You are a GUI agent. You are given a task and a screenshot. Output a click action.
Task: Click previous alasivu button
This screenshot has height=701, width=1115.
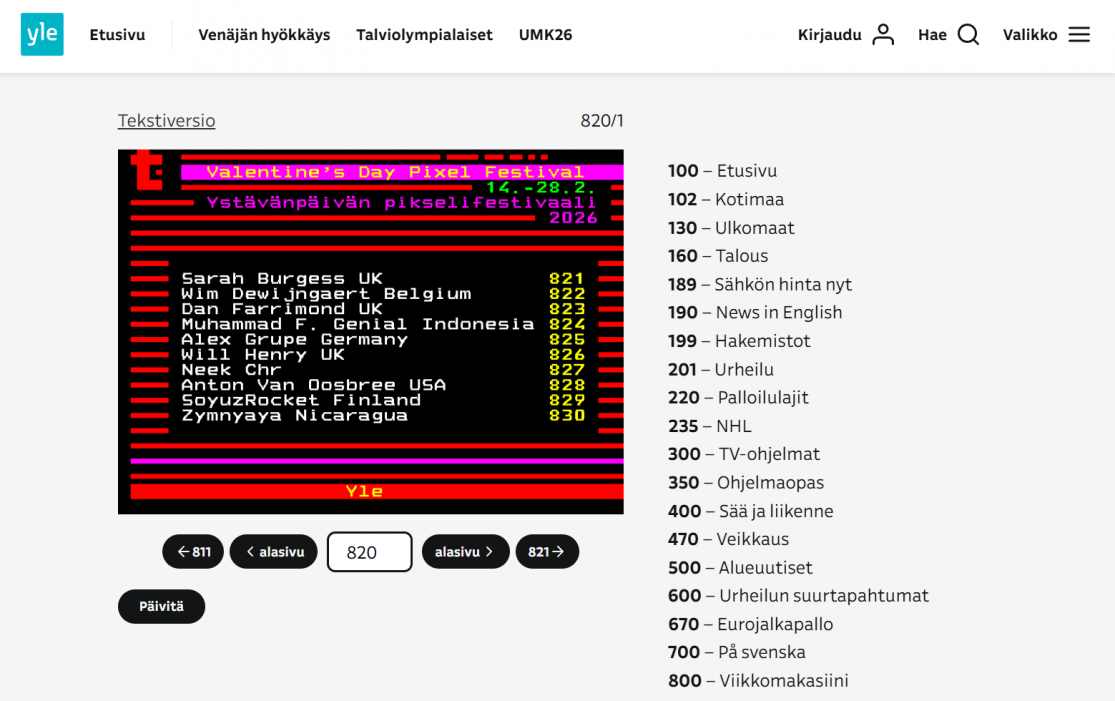click(x=274, y=552)
